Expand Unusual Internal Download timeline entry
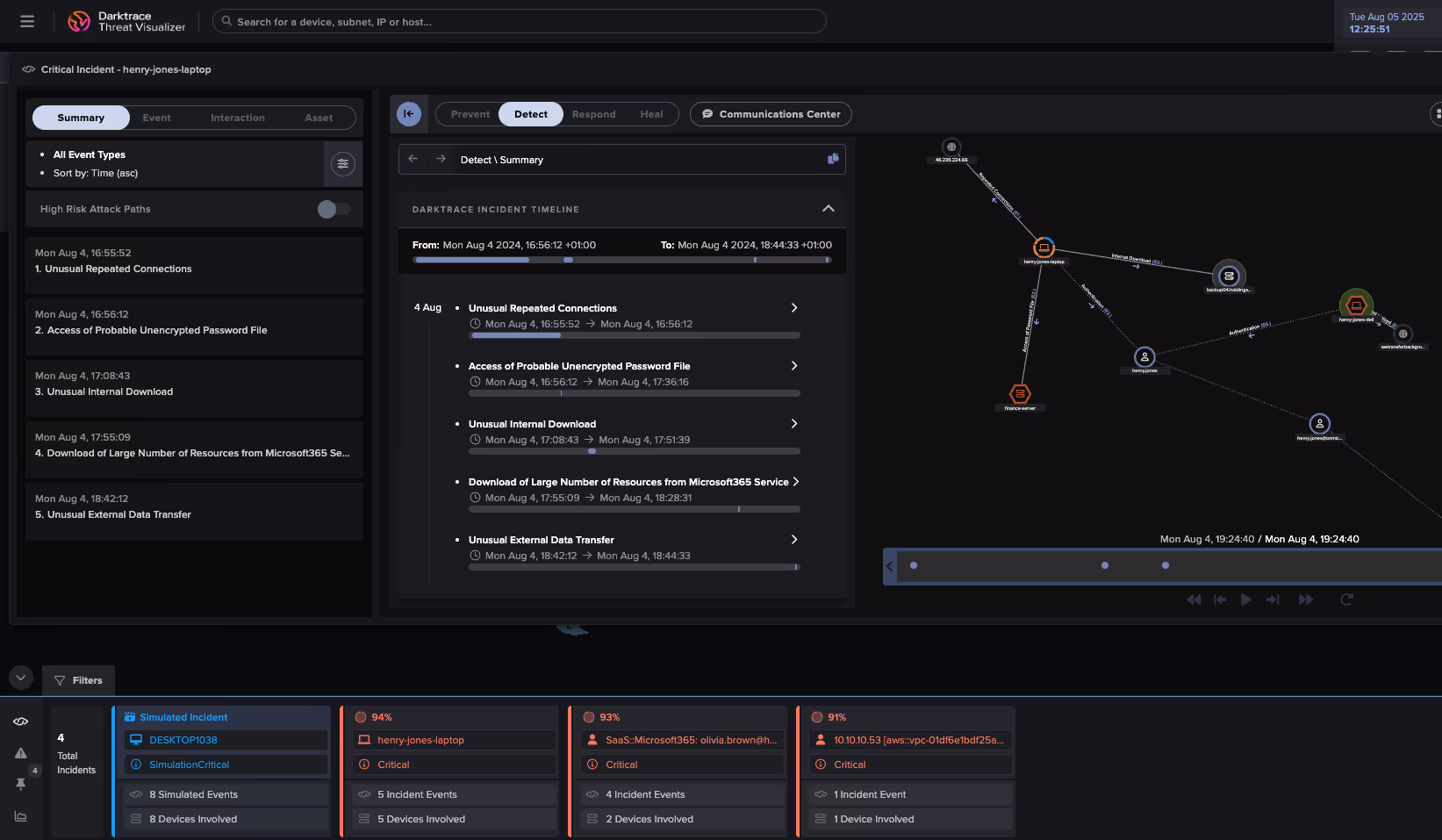Screen dimensions: 1442x840 794,424
